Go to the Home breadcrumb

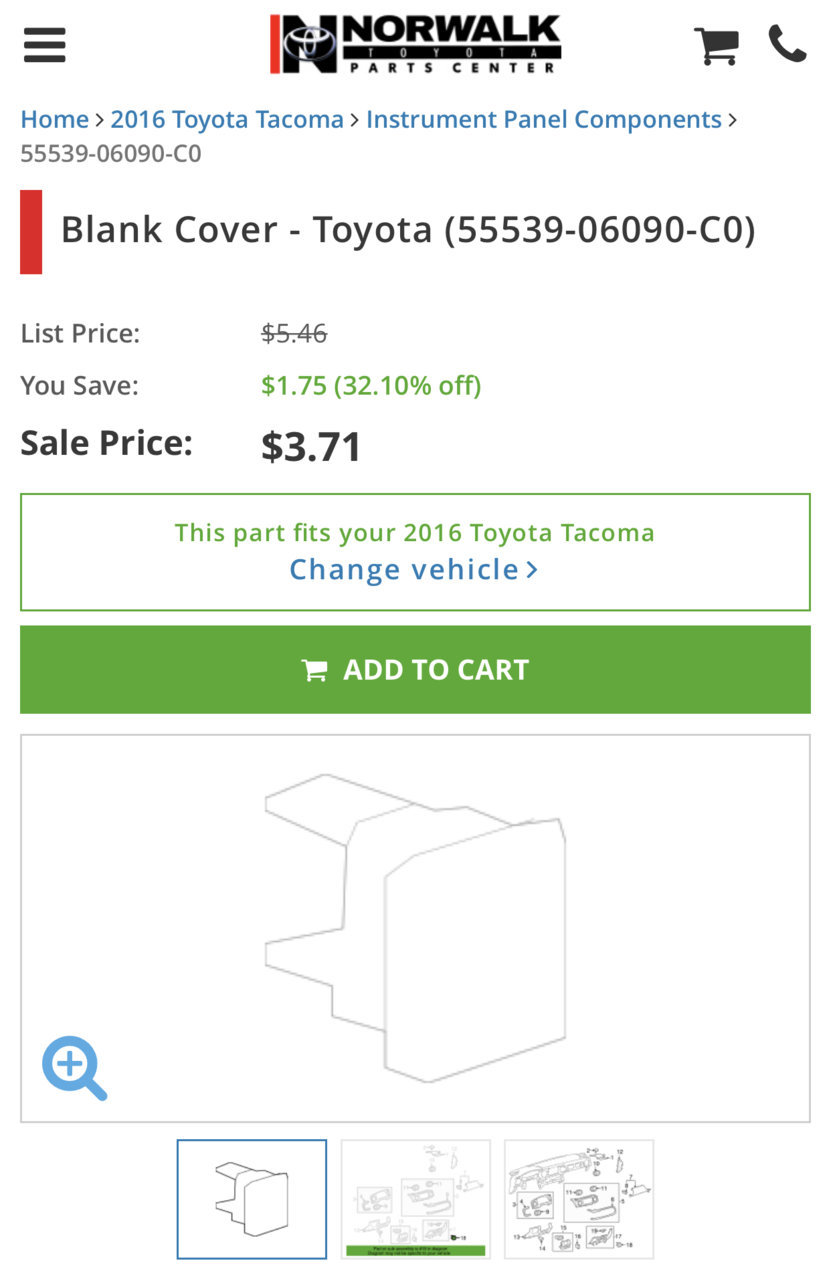[x=55, y=120]
